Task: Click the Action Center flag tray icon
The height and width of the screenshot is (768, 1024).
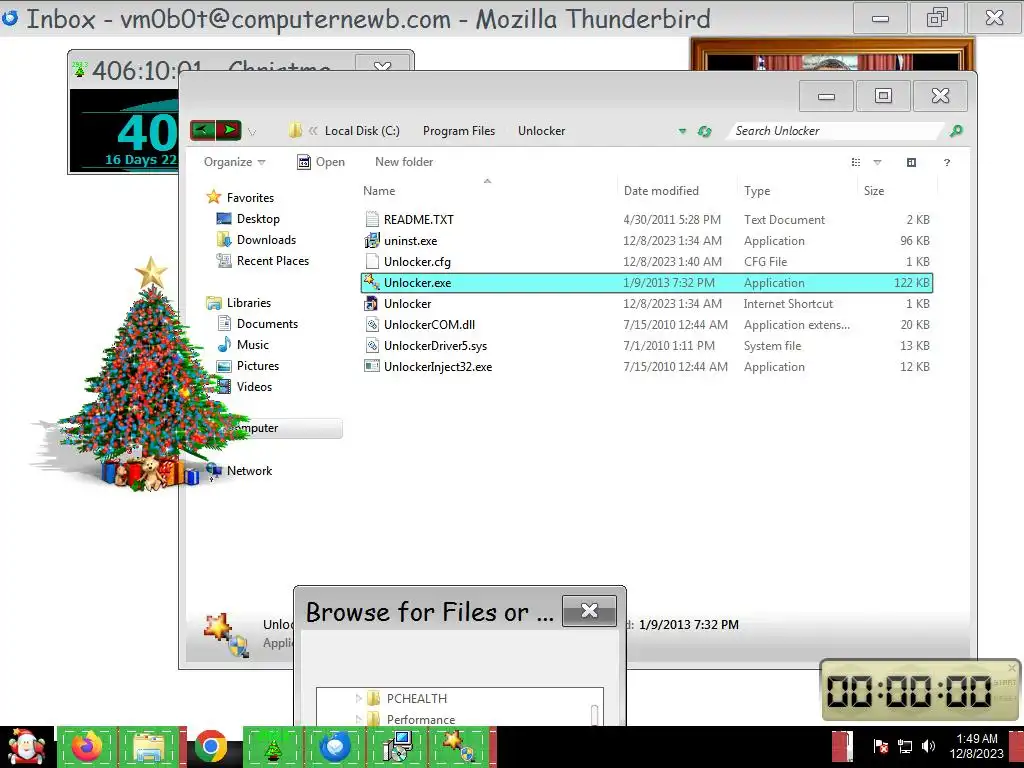Action: 880,746
